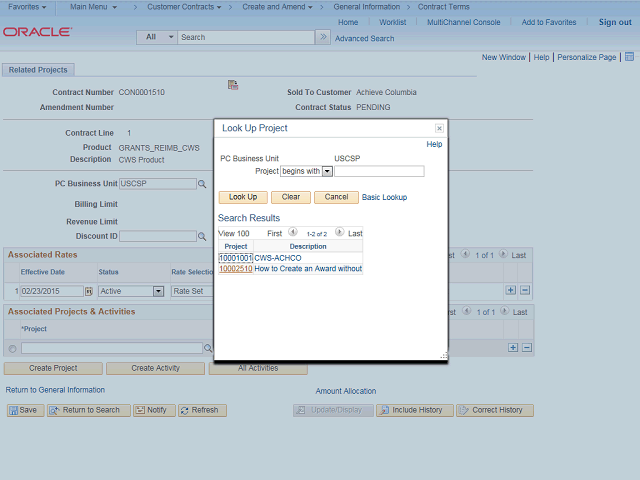Select project 10002510
Image resolution: width=640 pixels, height=480 pixels.
[x=236, y=269]
